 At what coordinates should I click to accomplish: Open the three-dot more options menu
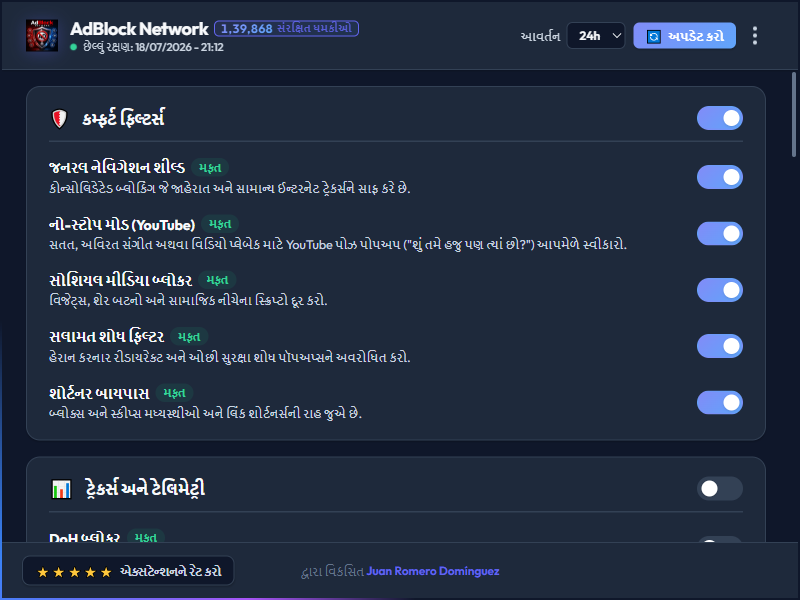click(755, 36)
